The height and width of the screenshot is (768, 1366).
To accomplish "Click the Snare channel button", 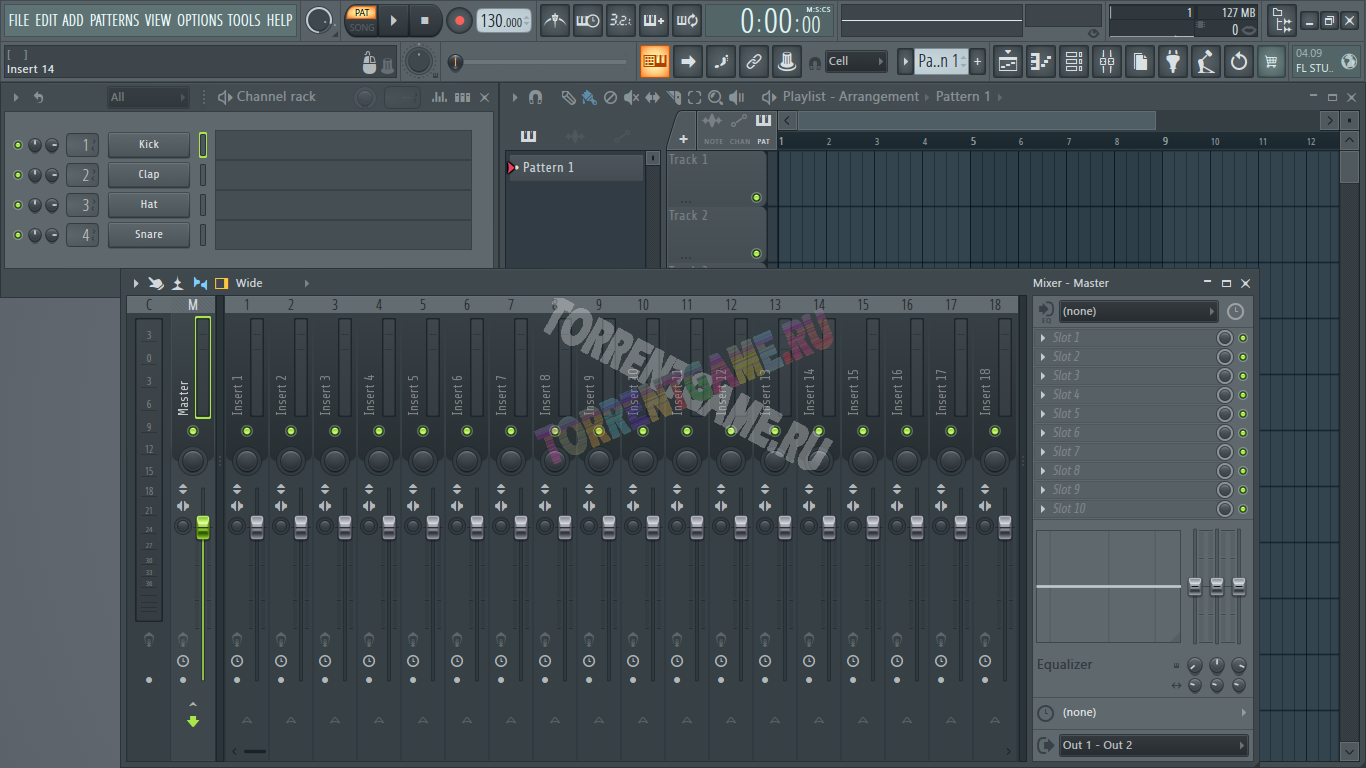I will click(149, 235).
